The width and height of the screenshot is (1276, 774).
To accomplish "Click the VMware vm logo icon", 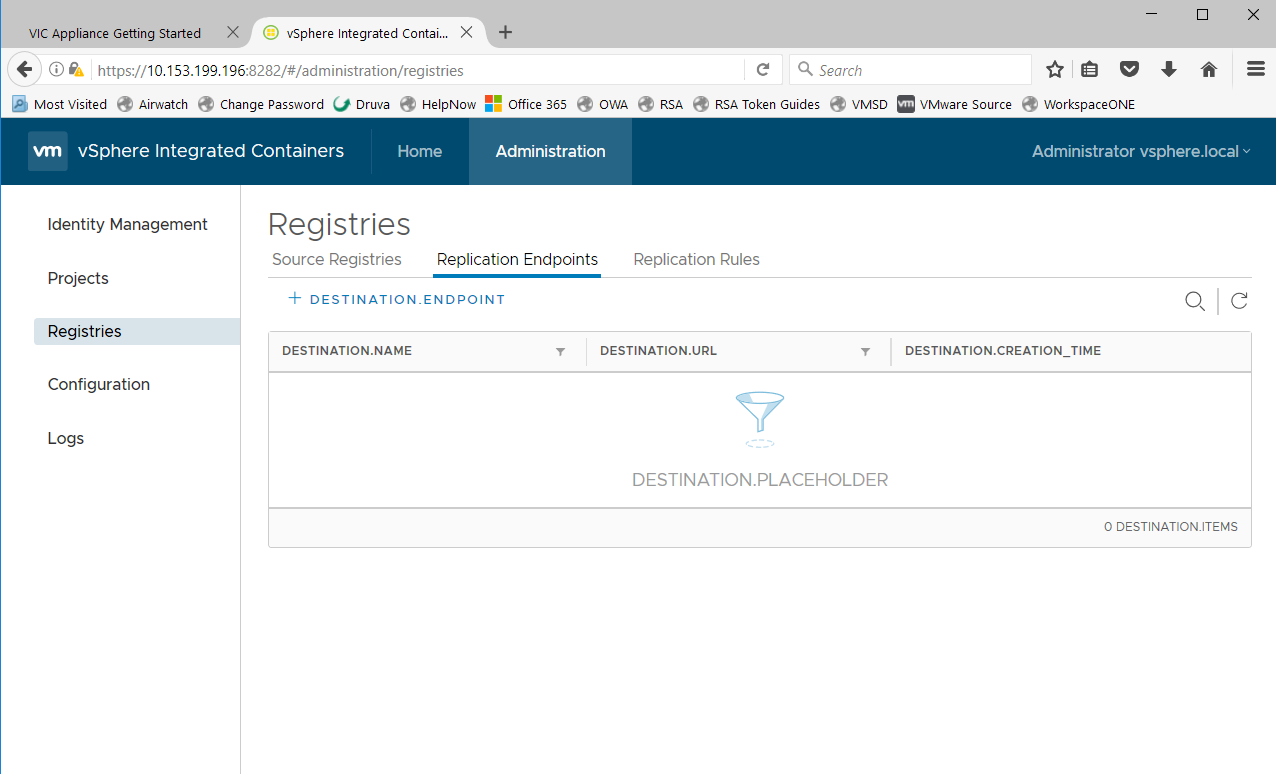I will (x=48, y=151).
